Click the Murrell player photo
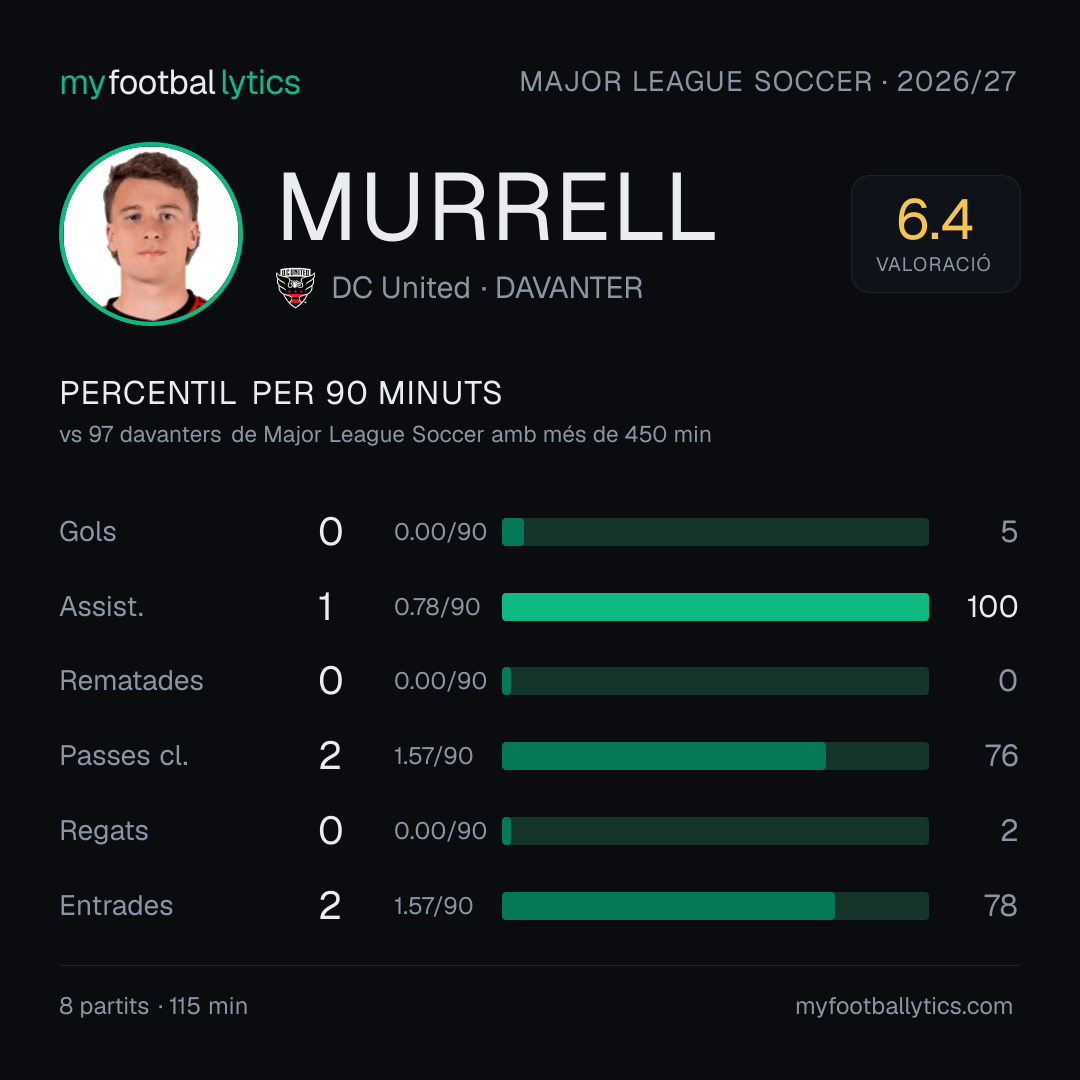Image resolution: width=1080 pixels, height=1080 pixels. point(151,234)
